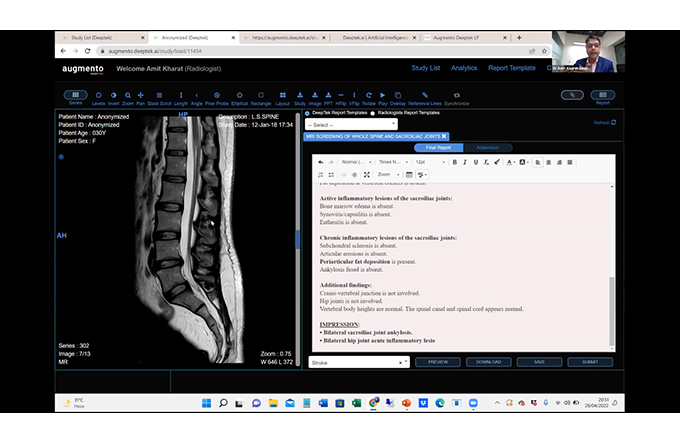Image resolution: width=680 pixels, height=442 pixels.
Task: Open the 12pt font size dropdown
Action: [x=430, y=162]
